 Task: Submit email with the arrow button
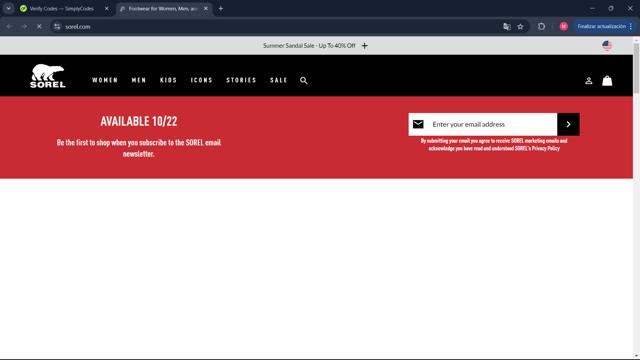tap(568, 124)
